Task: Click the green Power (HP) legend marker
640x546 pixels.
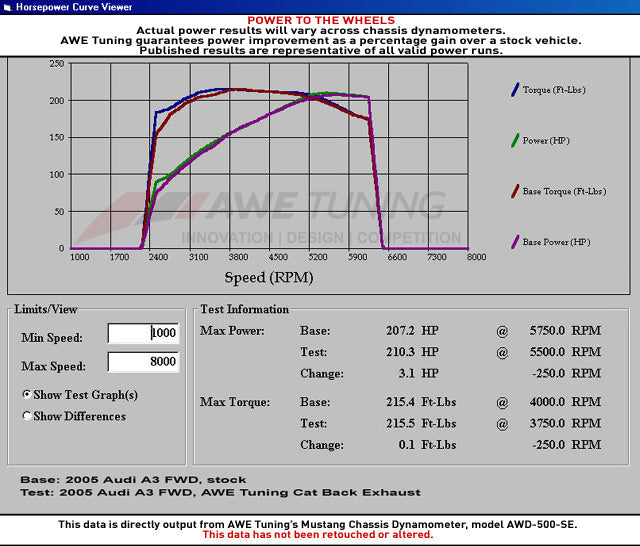Action: (514, 141)
